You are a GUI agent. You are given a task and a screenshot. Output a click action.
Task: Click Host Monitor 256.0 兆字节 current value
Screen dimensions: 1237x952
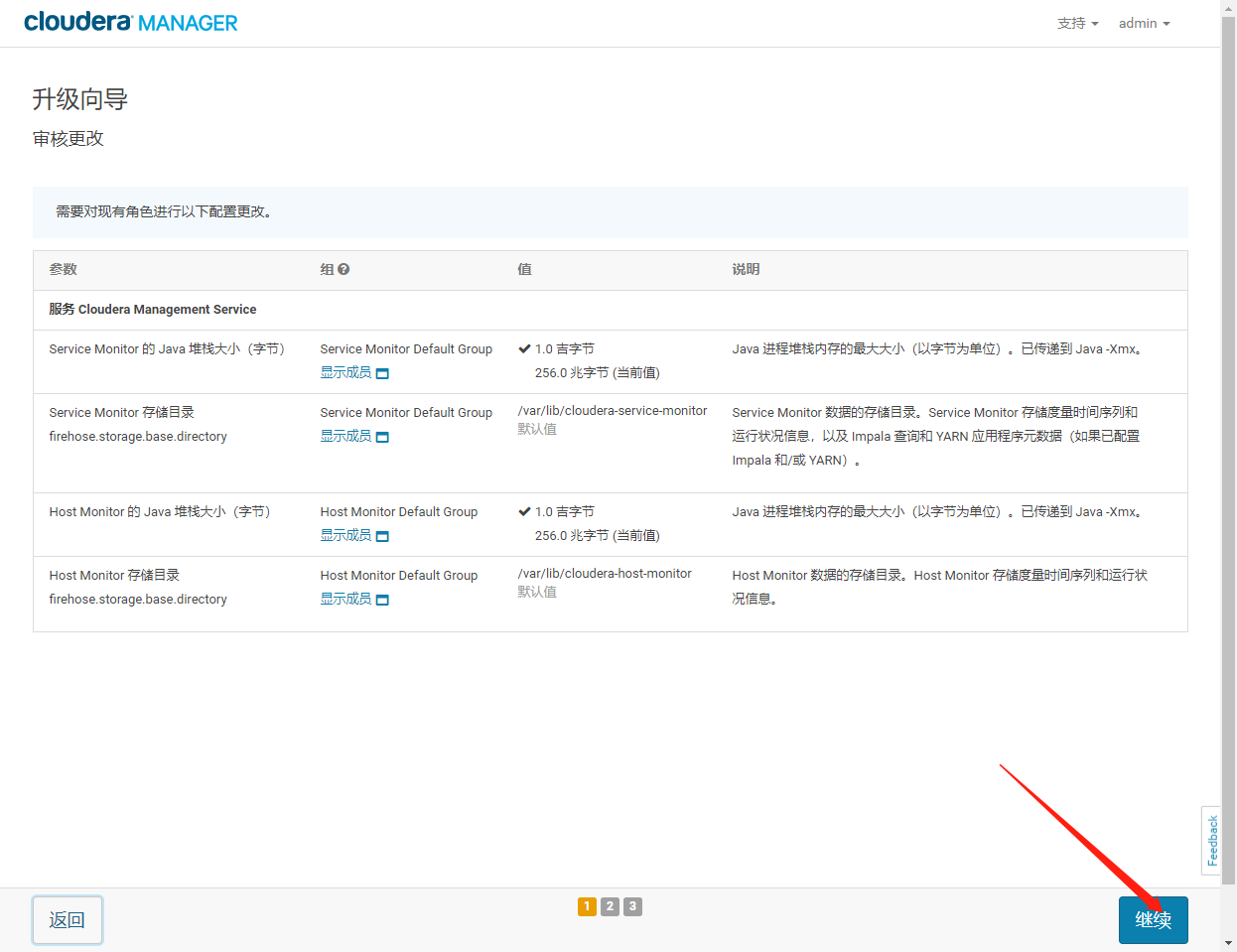point(598,536)
